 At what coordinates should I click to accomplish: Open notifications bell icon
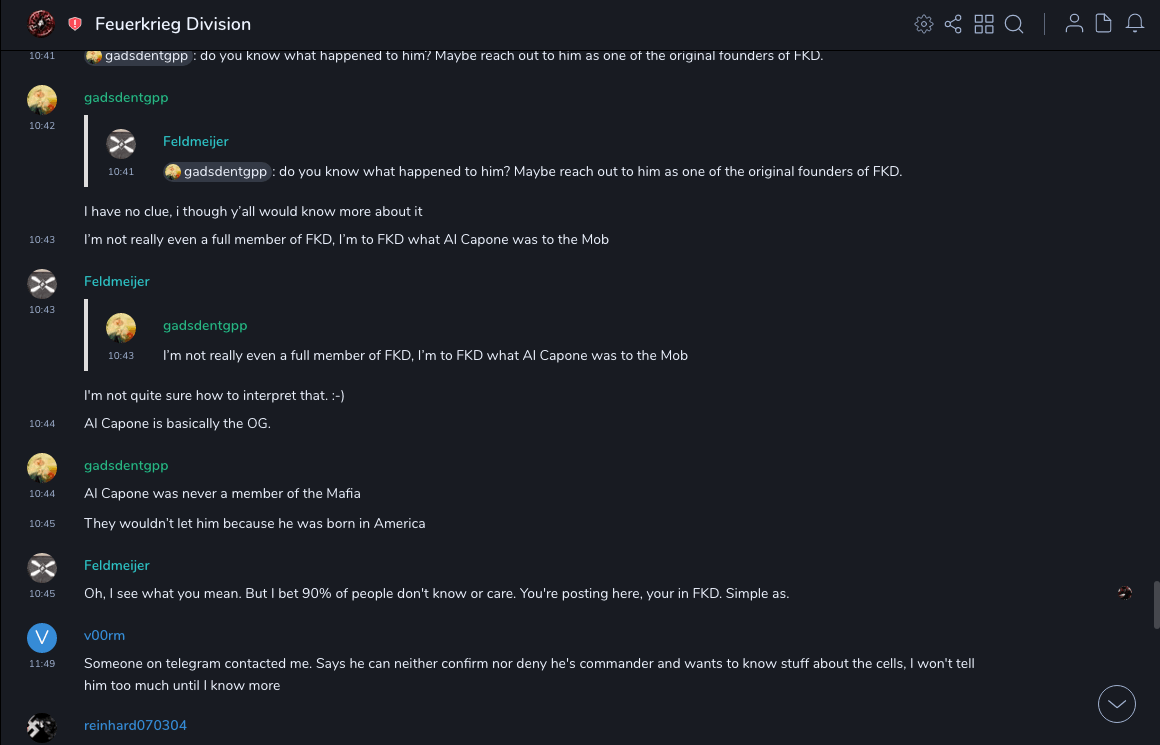pyautogui.click(x=1135, y=24)
